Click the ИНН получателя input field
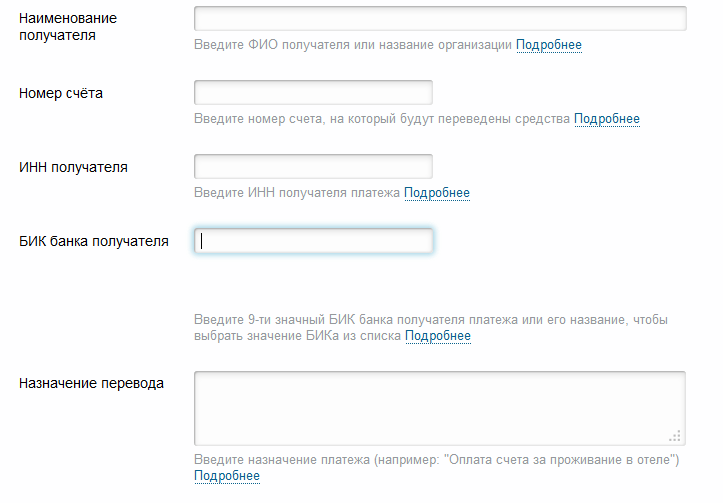 [313, 167]
